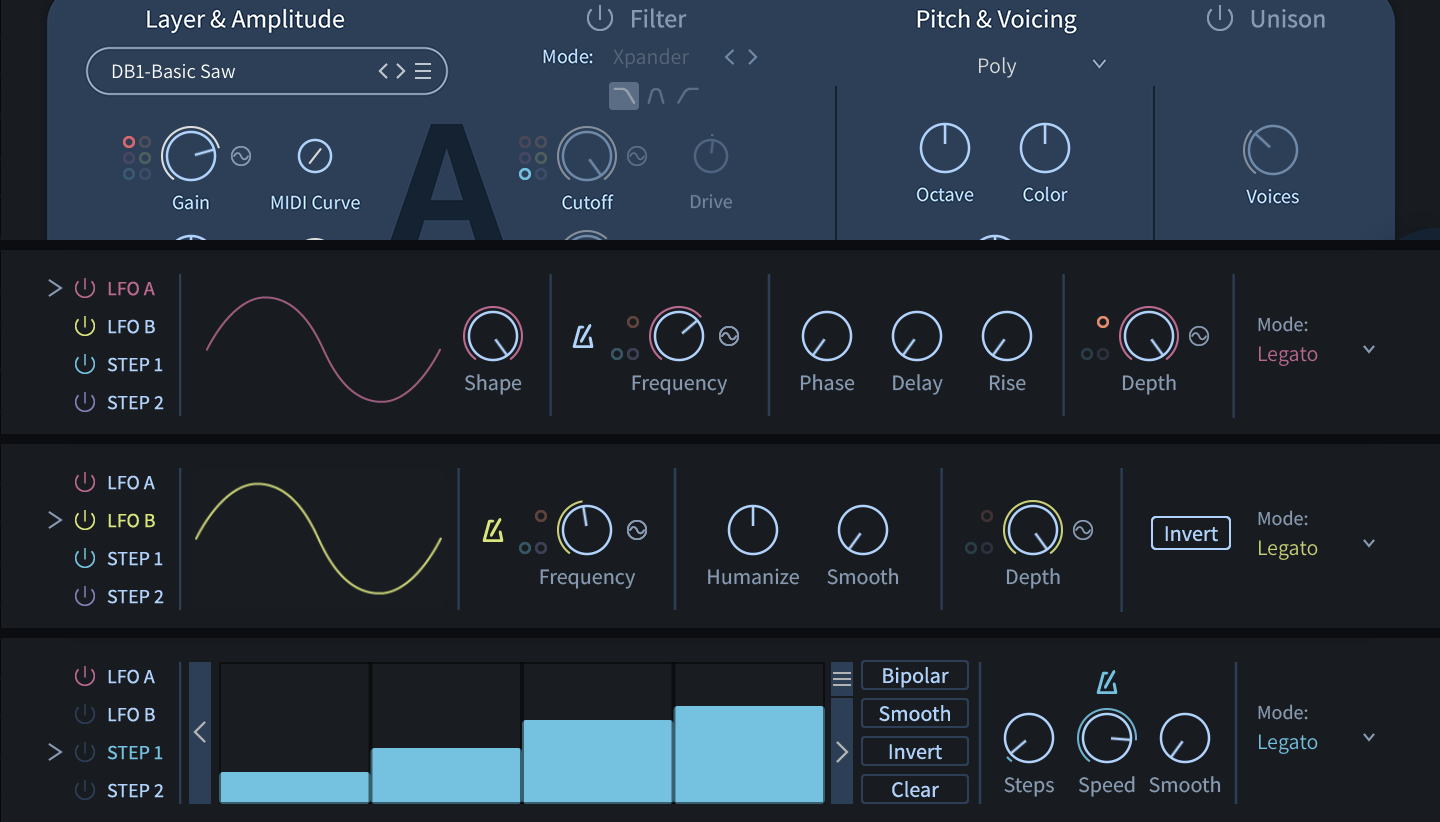Viewport: 1440px width, 822px height.
Task: Click step sequencer Invert button
Action: (915, 752)
